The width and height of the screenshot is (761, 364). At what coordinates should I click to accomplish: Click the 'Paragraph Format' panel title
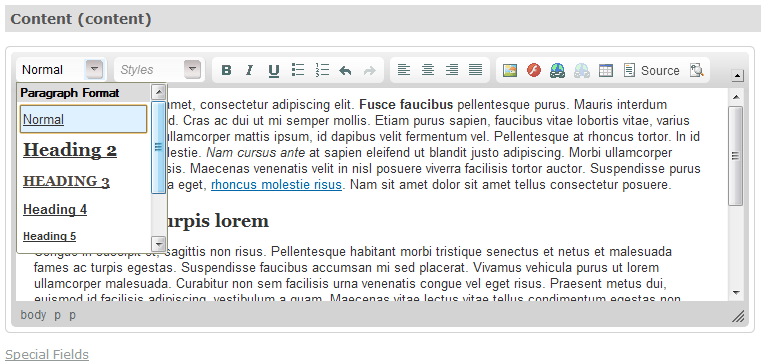coord(70,93)
